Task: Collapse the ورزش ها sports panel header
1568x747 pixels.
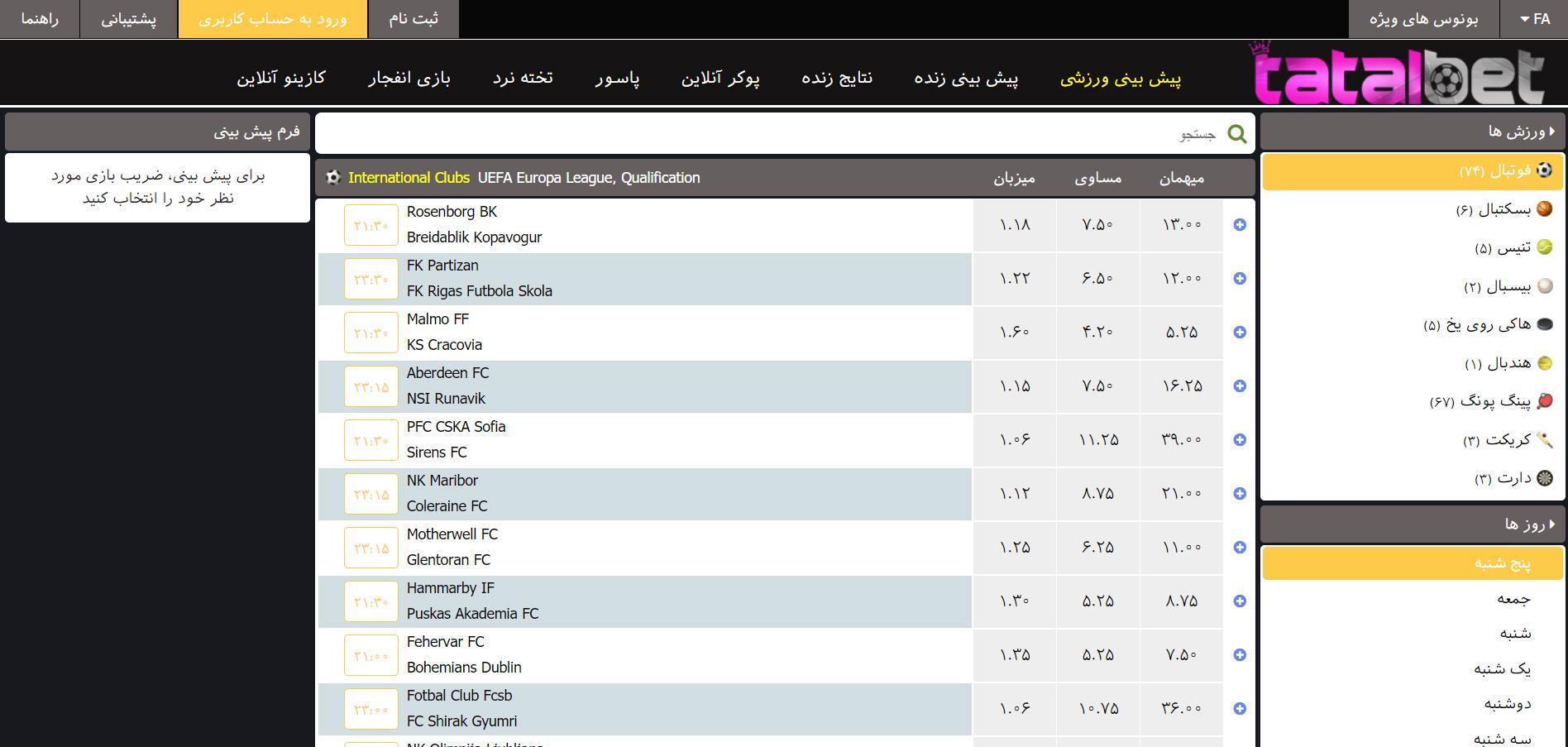Action: point(1413,132)
